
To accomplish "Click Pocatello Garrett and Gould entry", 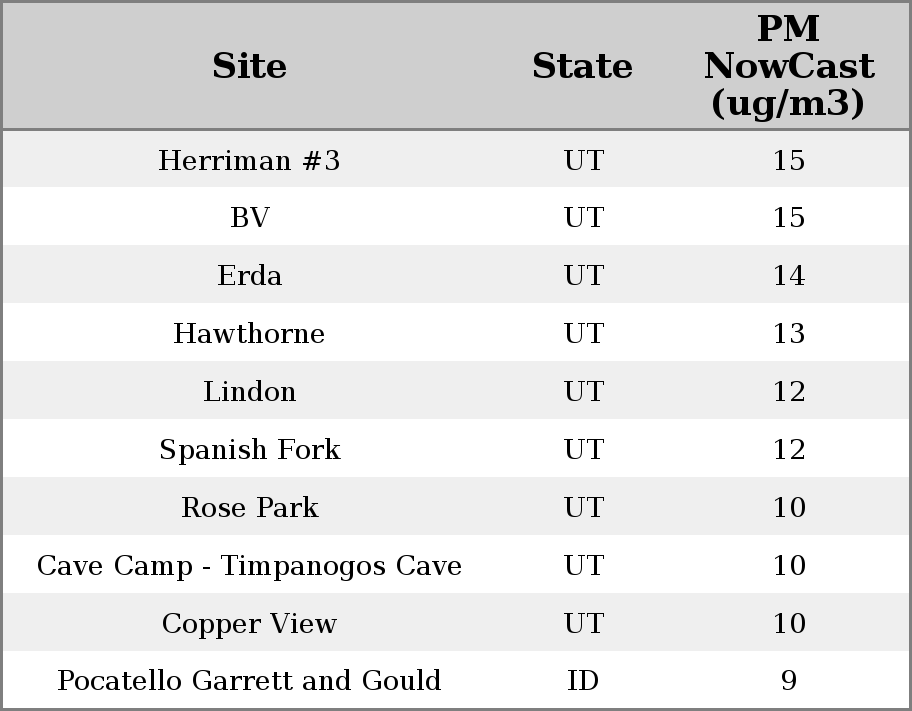I will tap(250, 681).
